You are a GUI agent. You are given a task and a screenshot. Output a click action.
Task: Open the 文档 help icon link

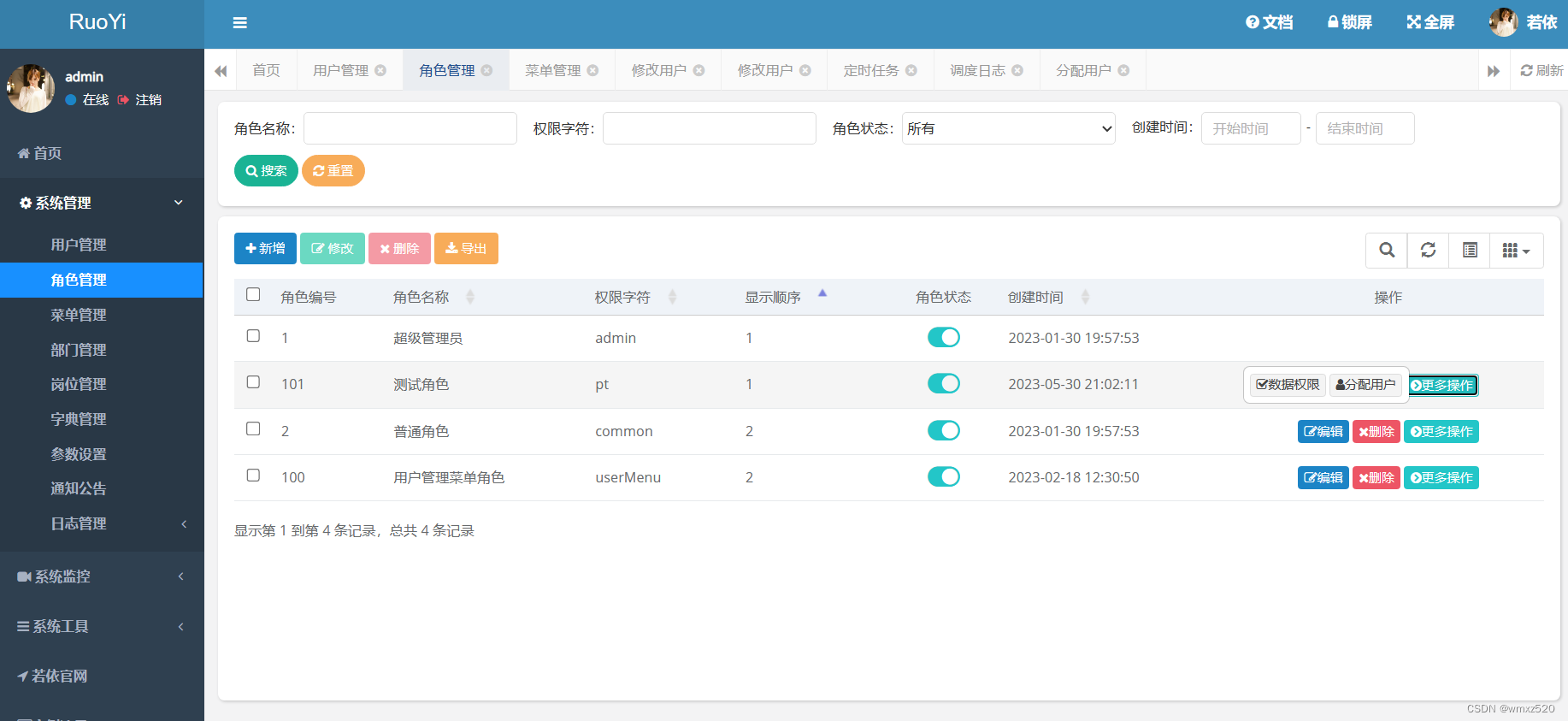1269,22
